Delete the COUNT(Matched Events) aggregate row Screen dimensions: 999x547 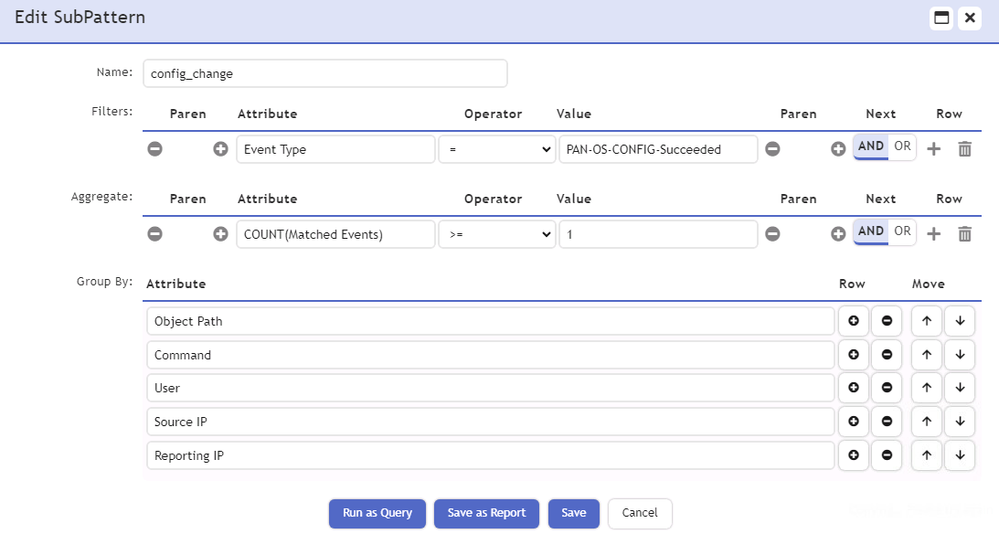click(964, 233)
